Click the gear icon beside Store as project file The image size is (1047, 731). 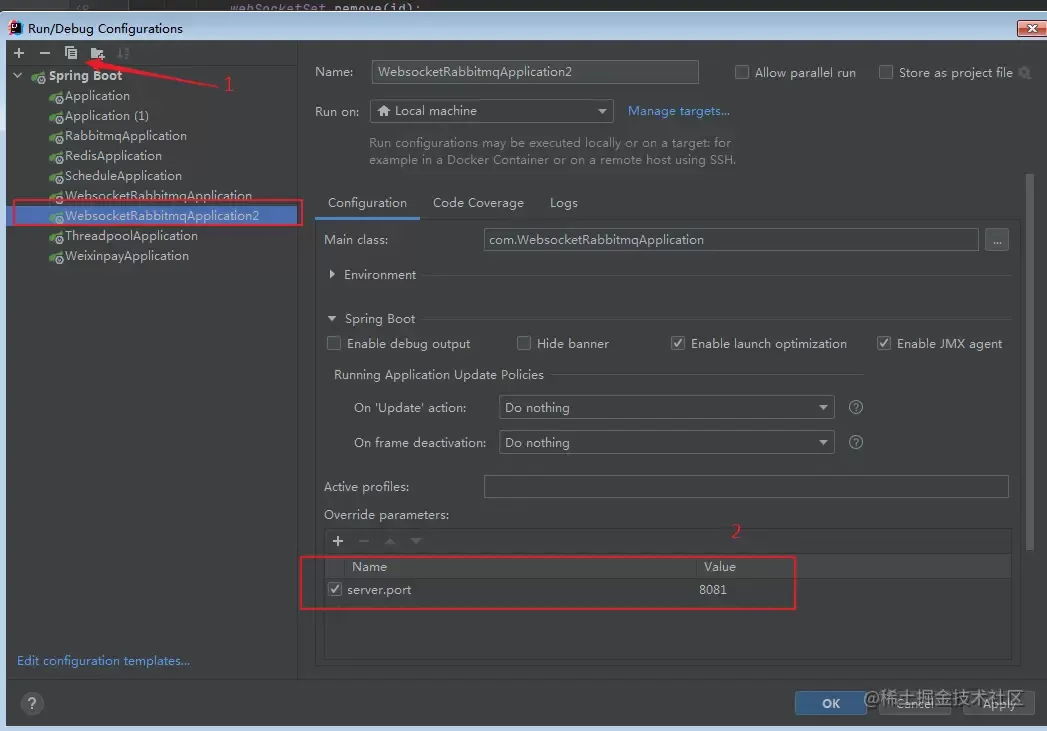[x=1025, y=73]
